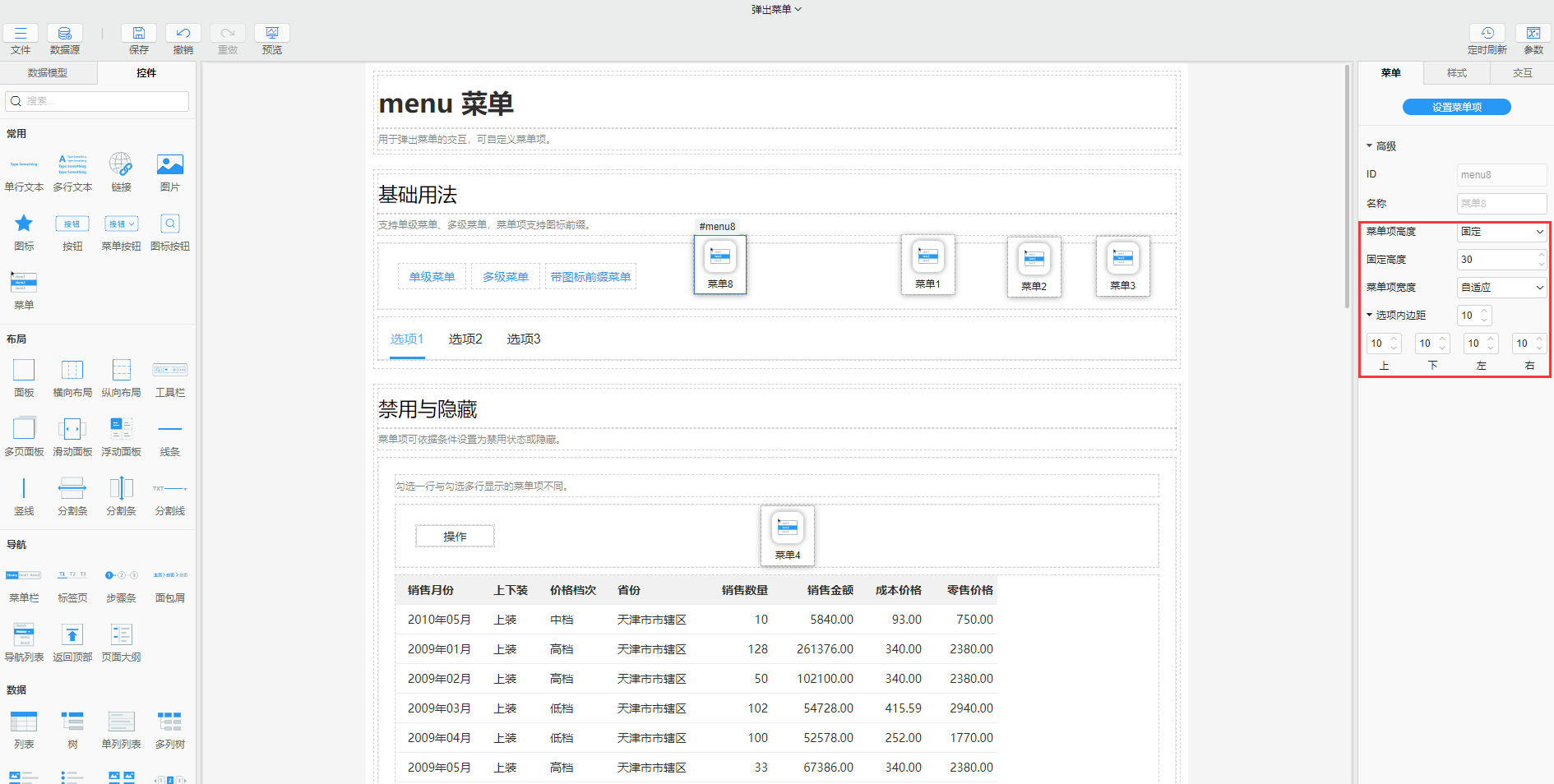Open the 参数 (Parameters) icon

tap(1533, 34)
